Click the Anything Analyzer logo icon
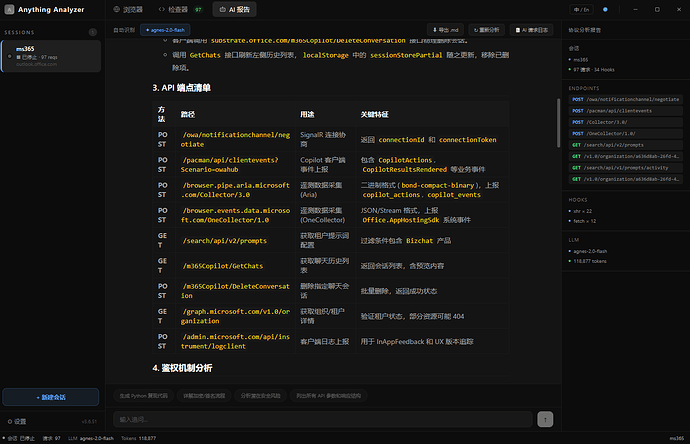Viewport: 690px width, 444px height. [9, 9]
